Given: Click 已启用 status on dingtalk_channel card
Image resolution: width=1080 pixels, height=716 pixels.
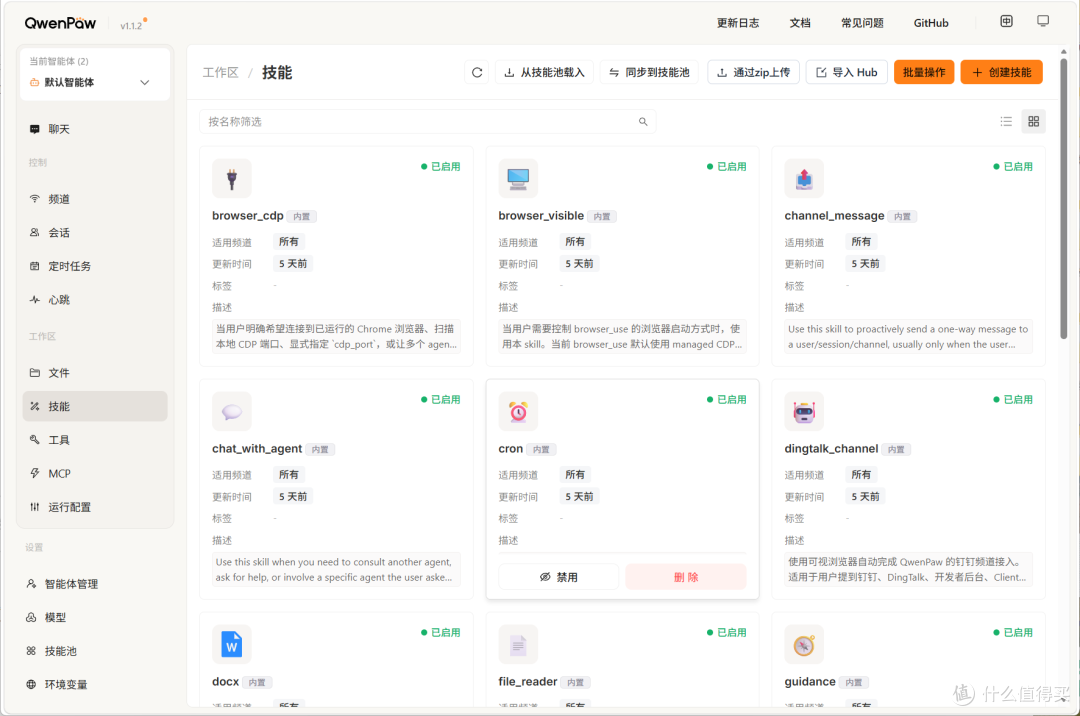Looking at the screenshot, I should (x=1012, y=399).
